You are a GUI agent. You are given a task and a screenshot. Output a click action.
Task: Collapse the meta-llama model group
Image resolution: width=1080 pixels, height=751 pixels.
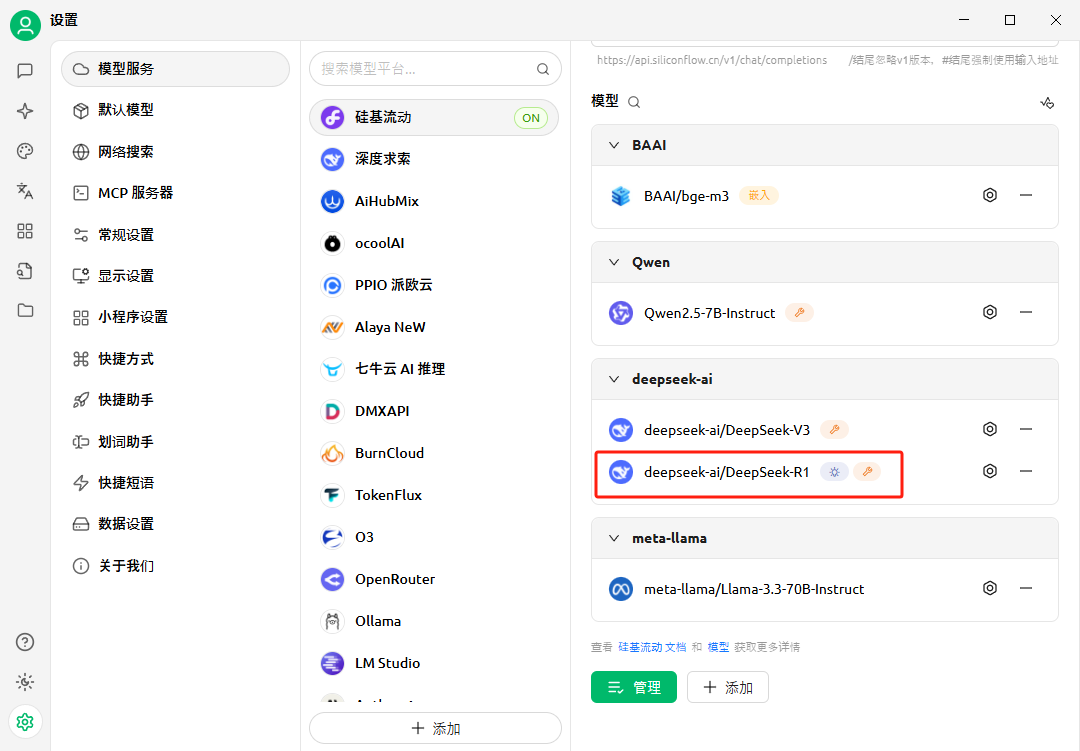(614, 538)
